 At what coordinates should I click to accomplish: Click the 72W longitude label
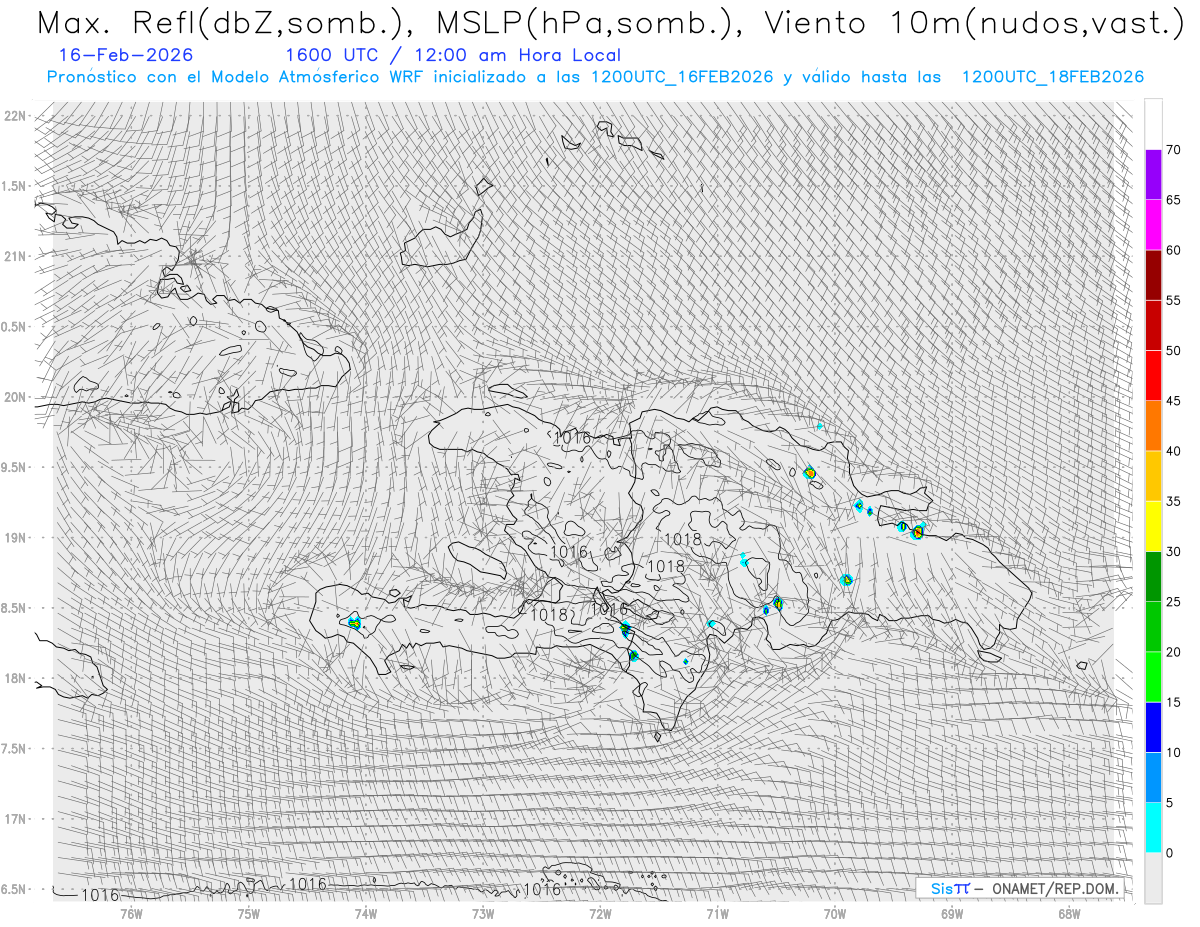point(600,913)
